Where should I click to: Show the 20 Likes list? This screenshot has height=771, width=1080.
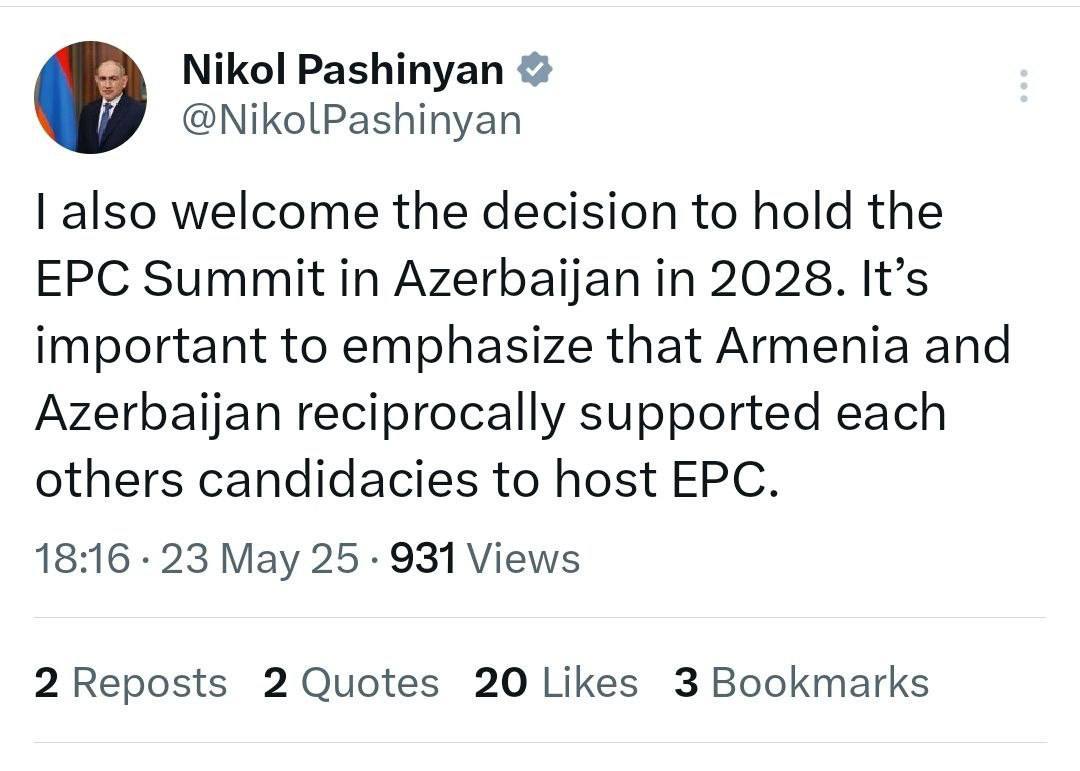click(557, 683)
